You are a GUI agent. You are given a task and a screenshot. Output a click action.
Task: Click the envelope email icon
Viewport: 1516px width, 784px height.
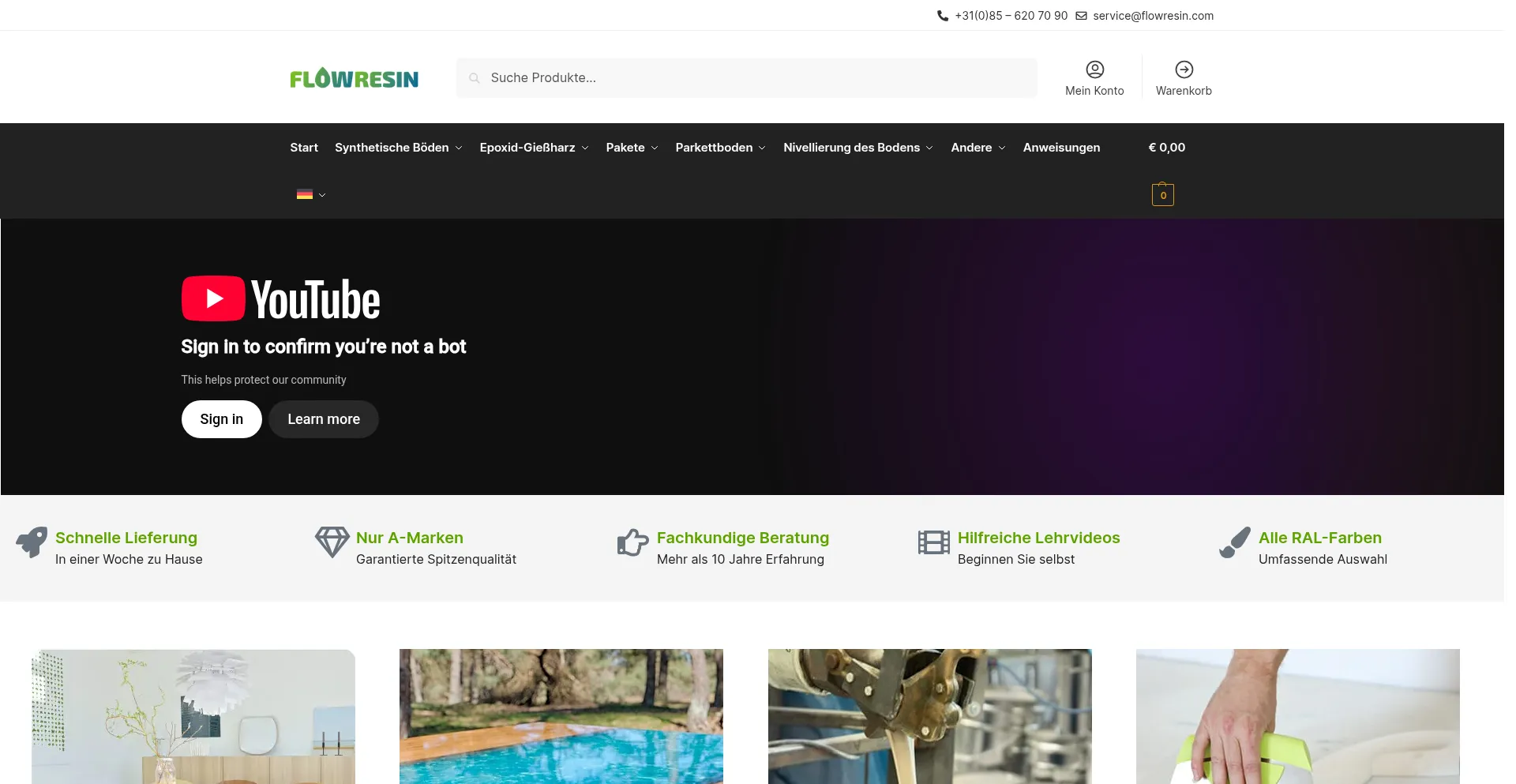(1082, 16)
